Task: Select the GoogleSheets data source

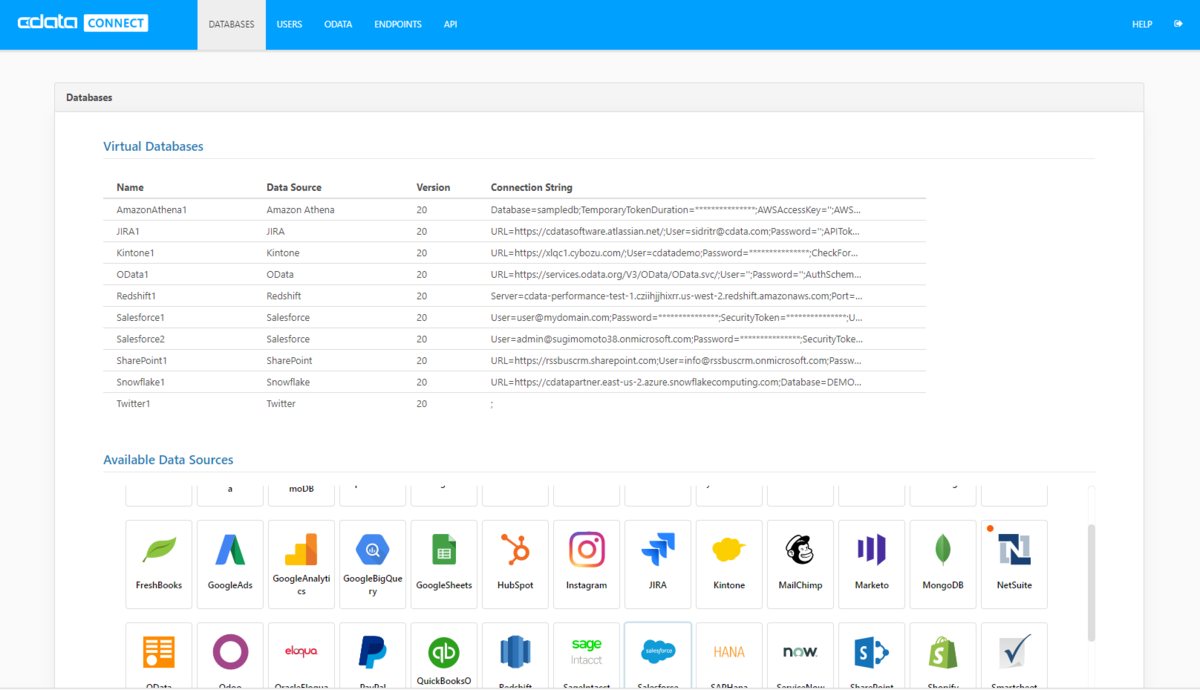Action: tap(444, 564)
